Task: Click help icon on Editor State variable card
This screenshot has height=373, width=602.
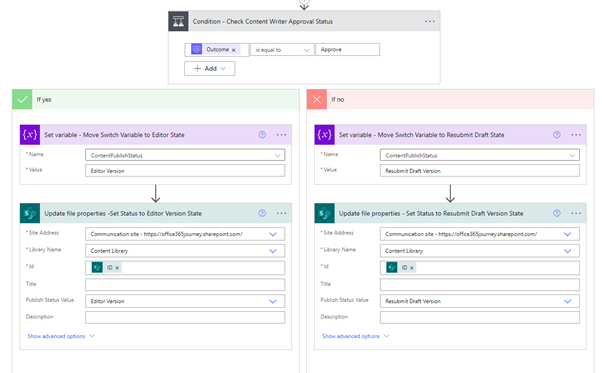Action: [262, 135]
